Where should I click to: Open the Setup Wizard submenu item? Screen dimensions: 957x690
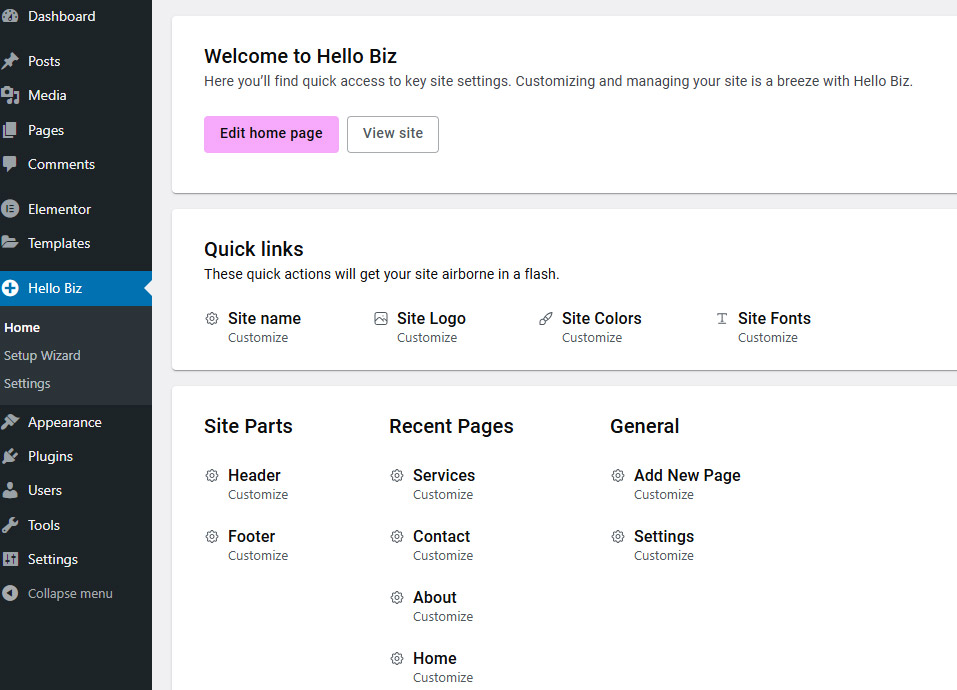(42, 356)
